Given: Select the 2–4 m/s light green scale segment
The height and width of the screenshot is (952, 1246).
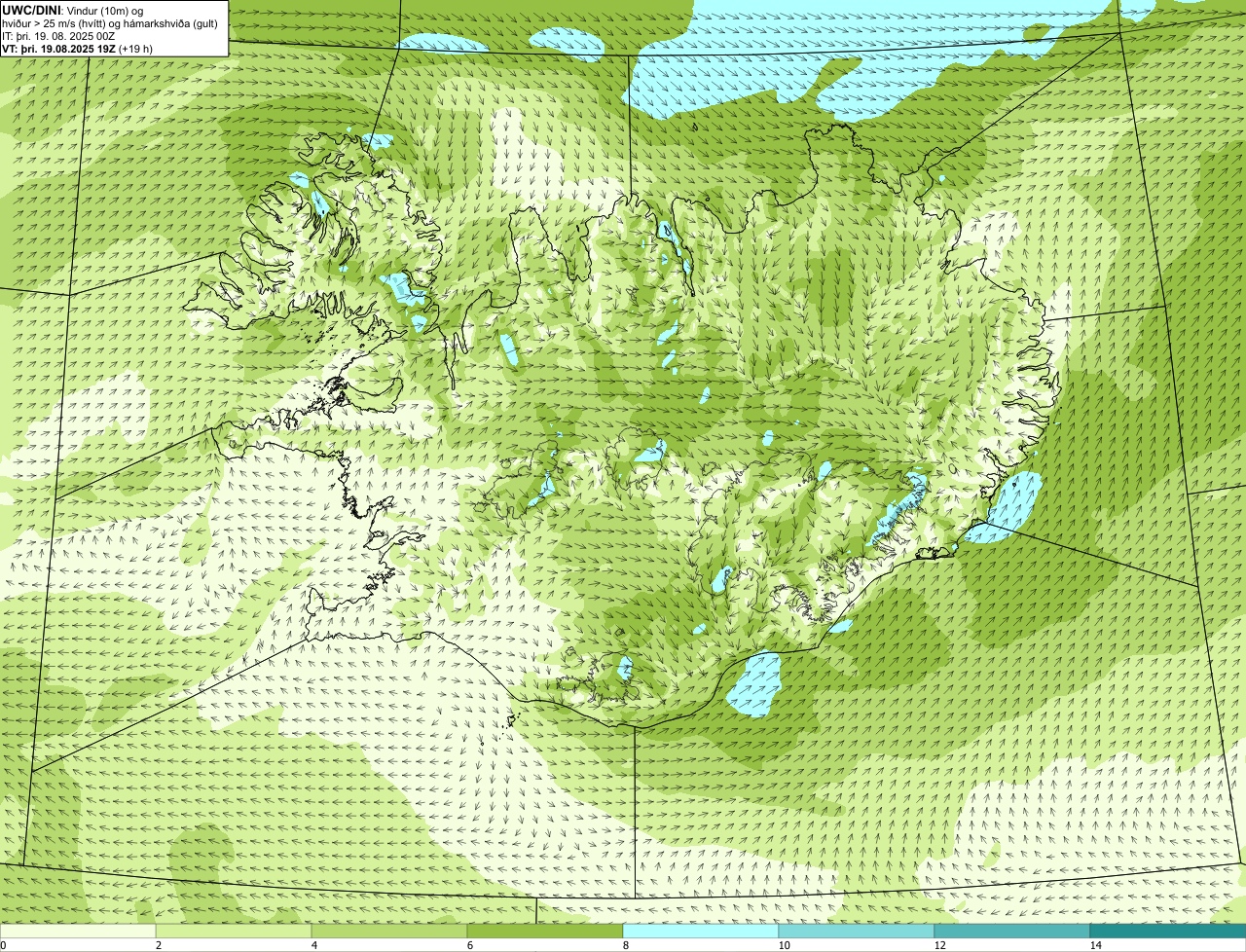Looking at the screenshot, I should coord(234,931).
